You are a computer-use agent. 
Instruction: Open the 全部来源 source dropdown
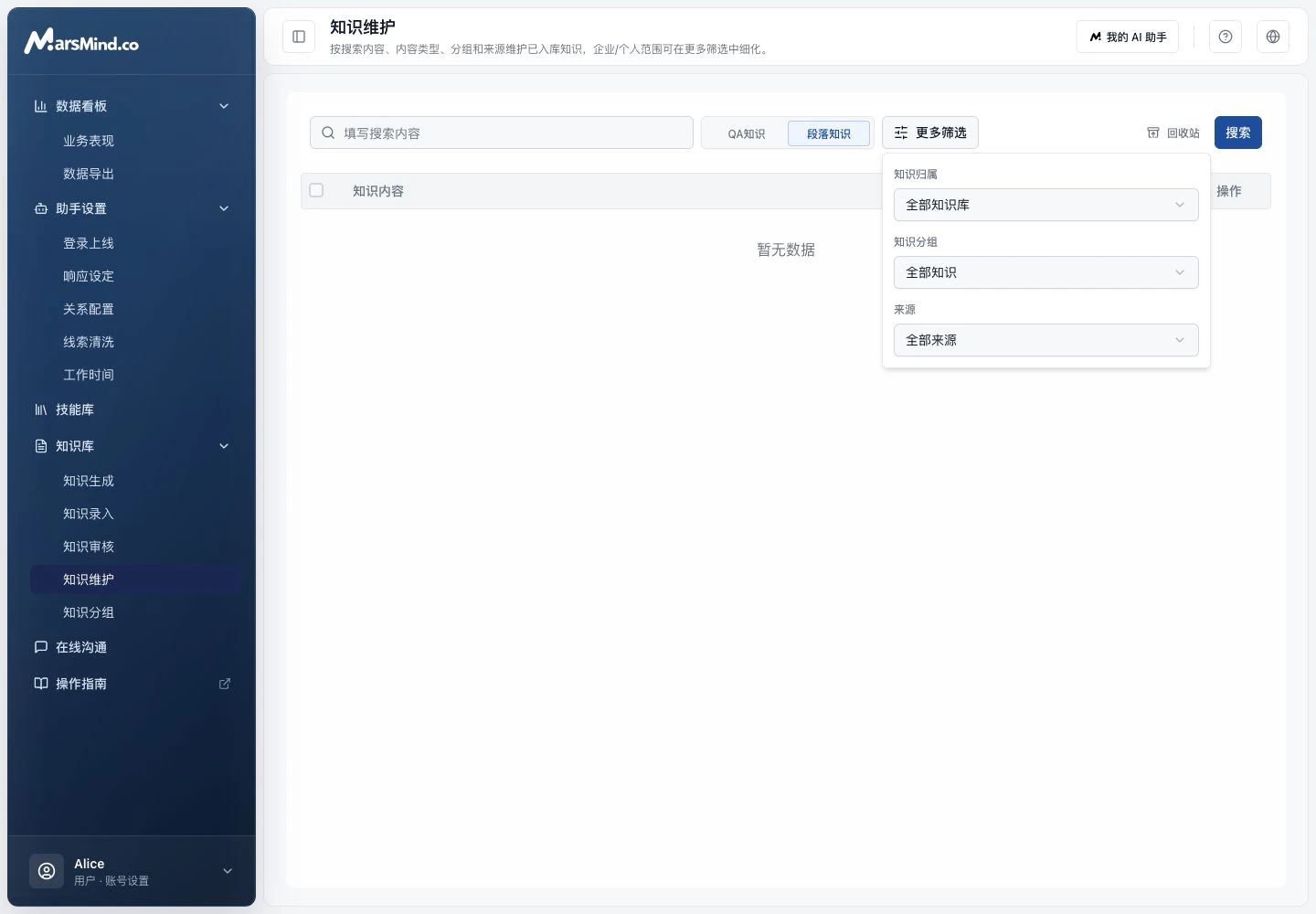1045,340
